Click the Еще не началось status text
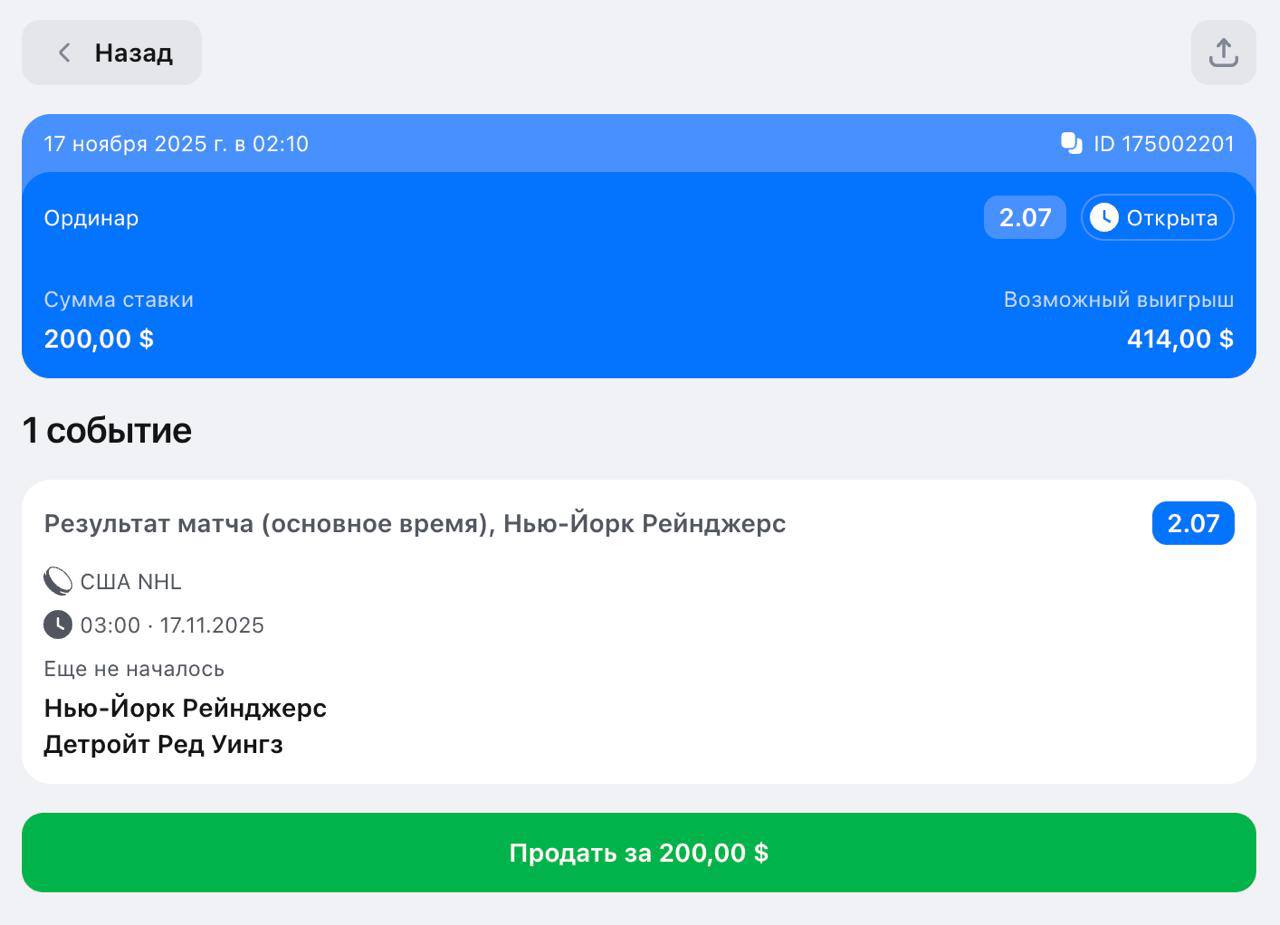1280x925 pixels. point(134,669)
